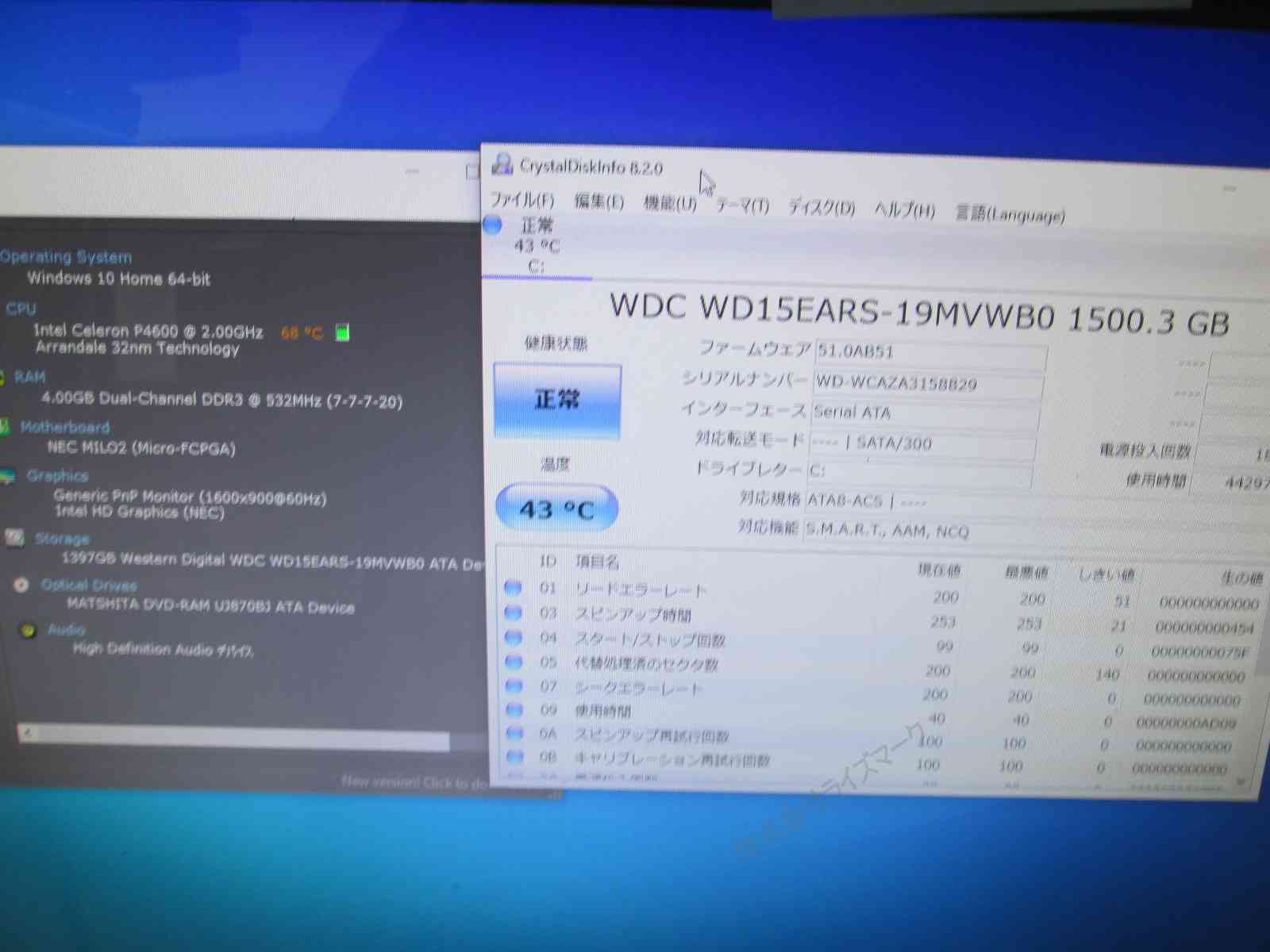Click the 09 使用時間 row status icon
1270x952 pixels.
(514, 709)
